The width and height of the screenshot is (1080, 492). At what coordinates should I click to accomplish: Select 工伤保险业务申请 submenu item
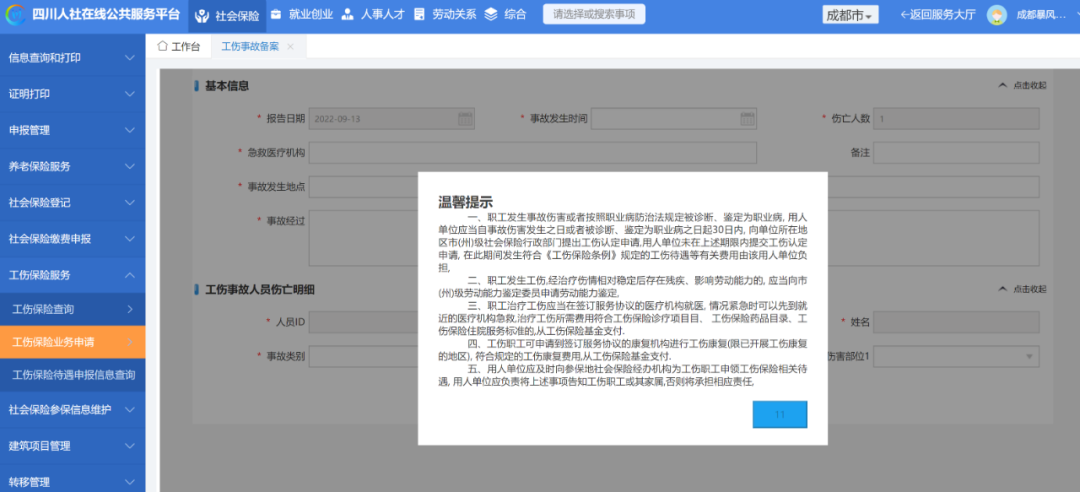[x=72, y=342]
